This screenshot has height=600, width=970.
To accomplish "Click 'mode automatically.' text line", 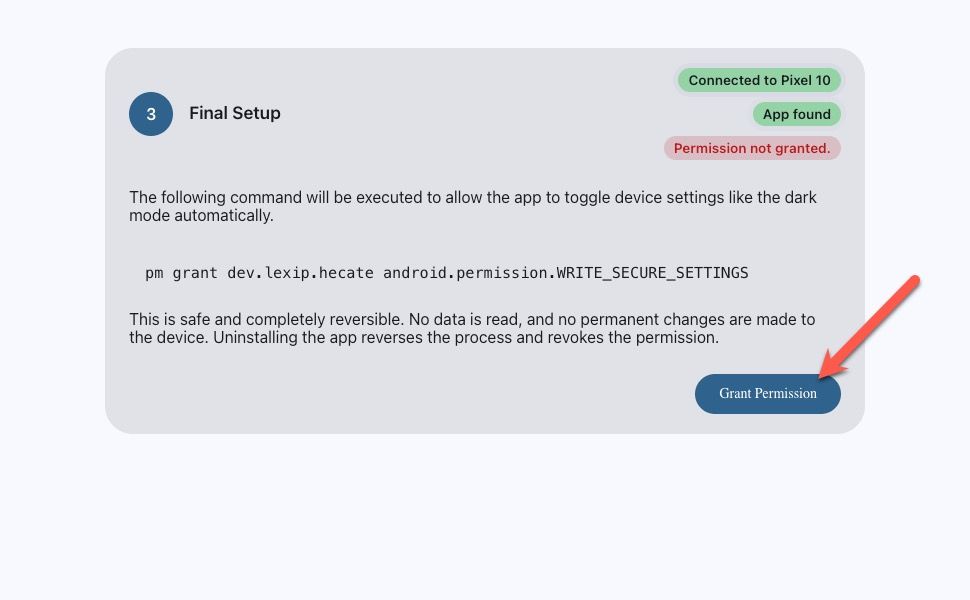I will (201, 215).
